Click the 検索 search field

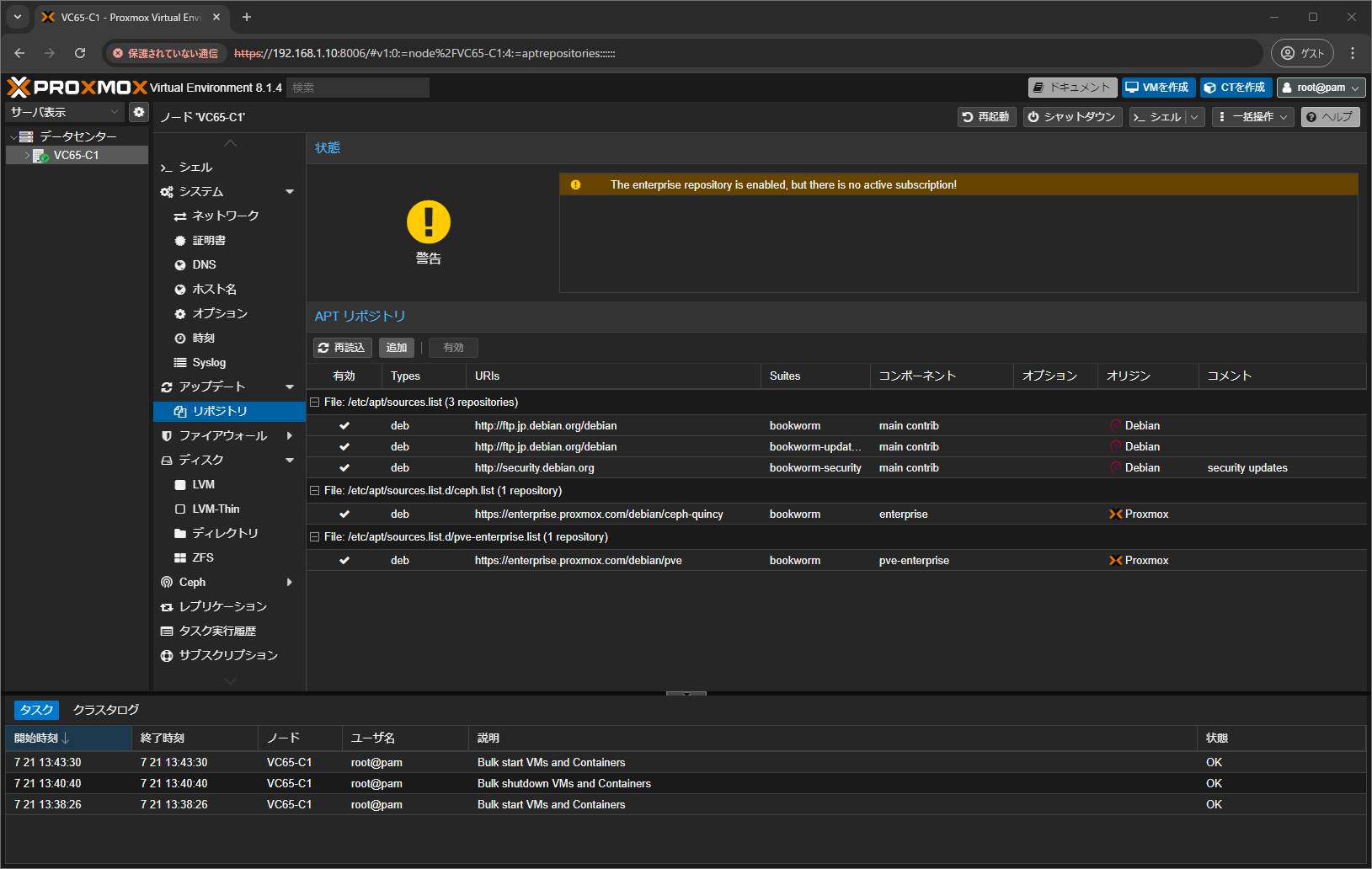(x=358, y=88)
